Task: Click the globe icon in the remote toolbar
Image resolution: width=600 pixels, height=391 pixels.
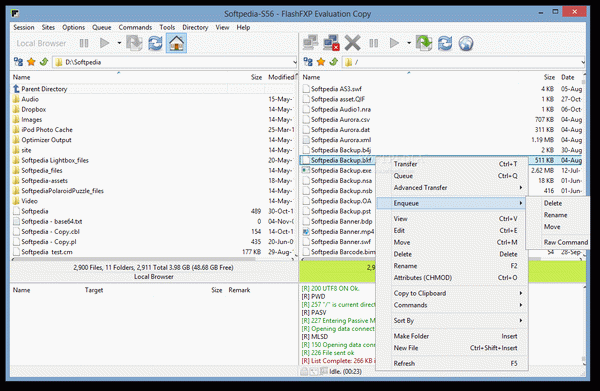Action: click(466, 43)
